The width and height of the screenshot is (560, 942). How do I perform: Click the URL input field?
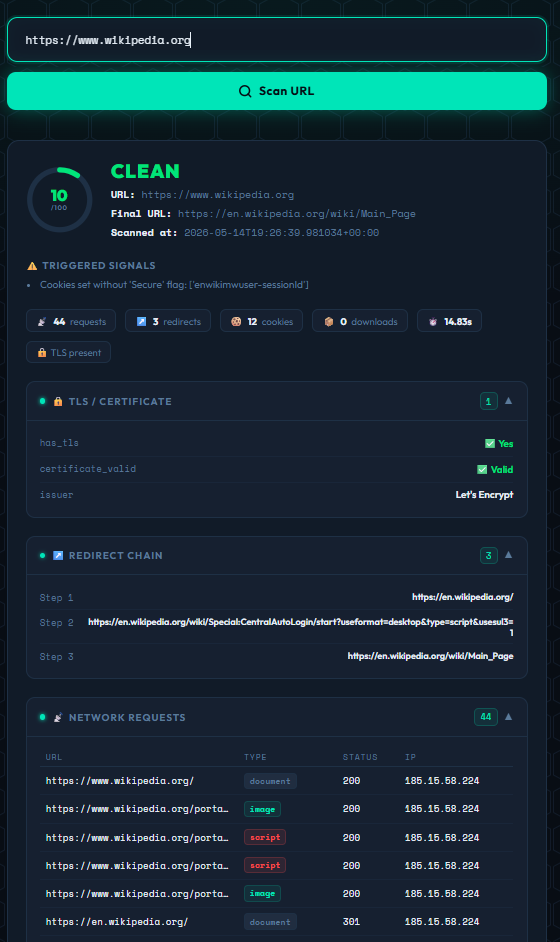coord(277,40)
